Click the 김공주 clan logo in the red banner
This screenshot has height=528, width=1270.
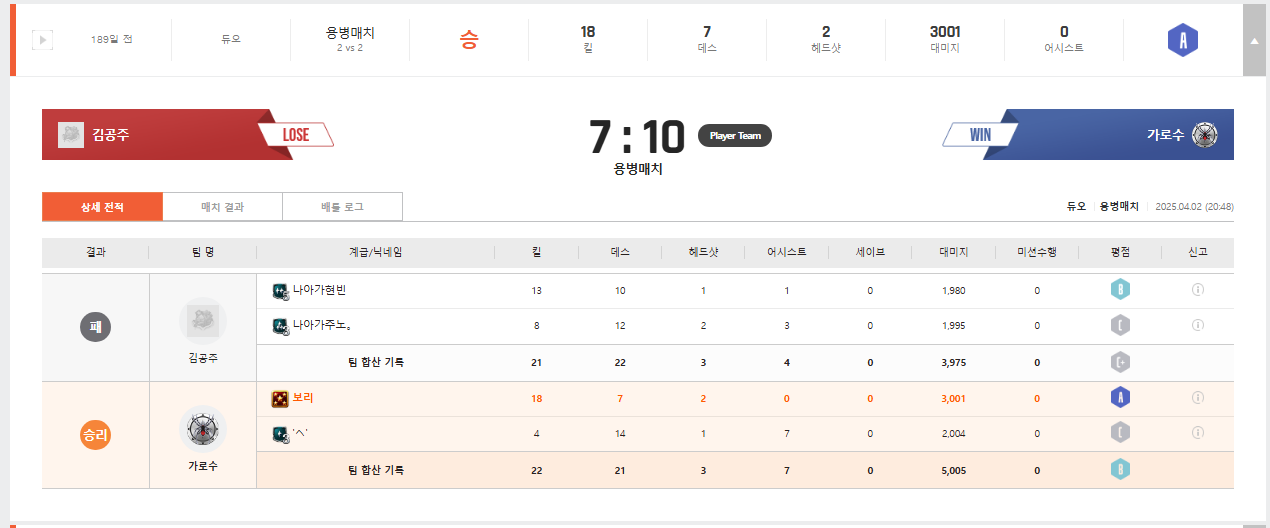point(70,135)
